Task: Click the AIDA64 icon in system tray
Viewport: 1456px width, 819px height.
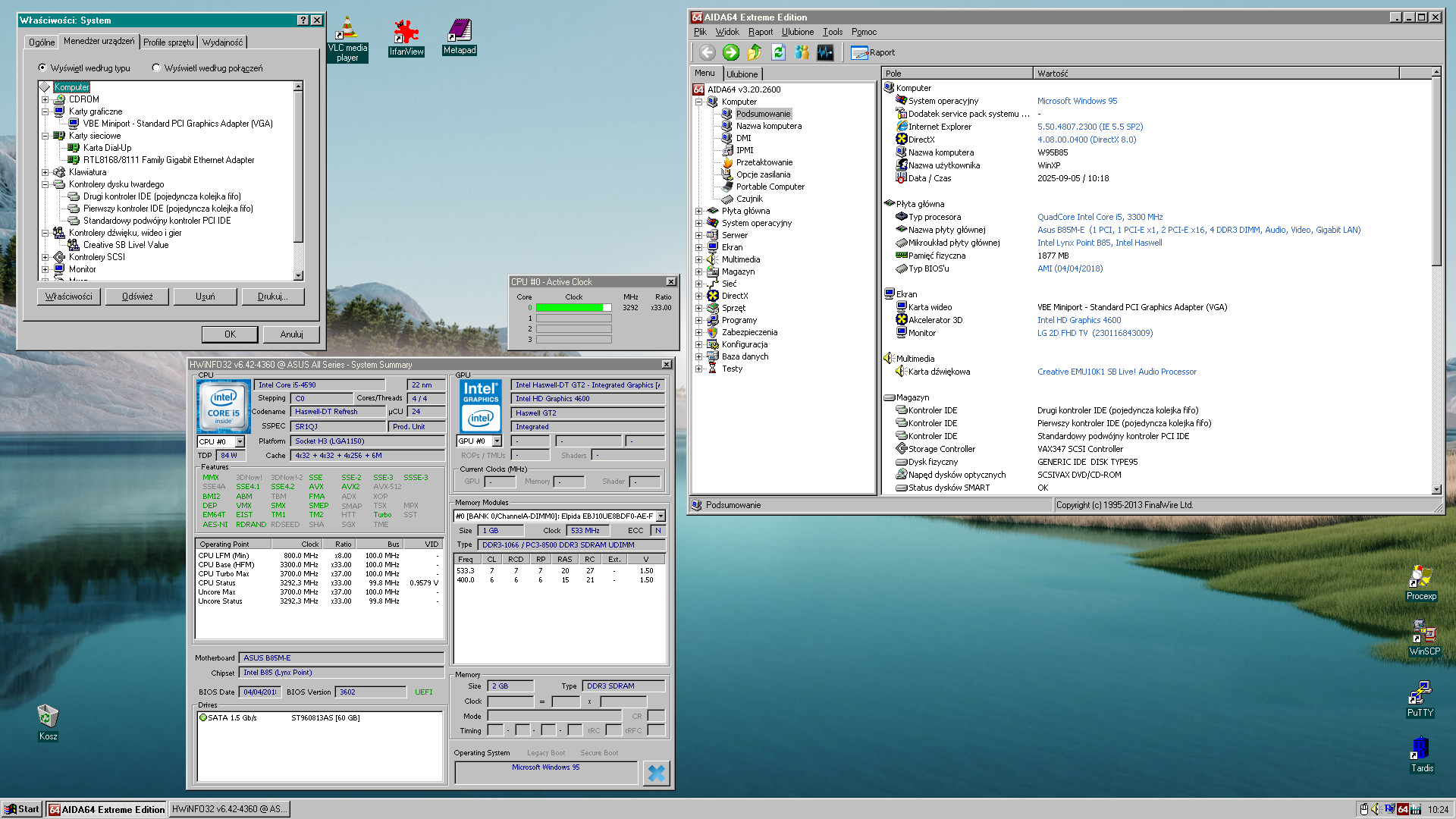Action: pos(1403,809)
